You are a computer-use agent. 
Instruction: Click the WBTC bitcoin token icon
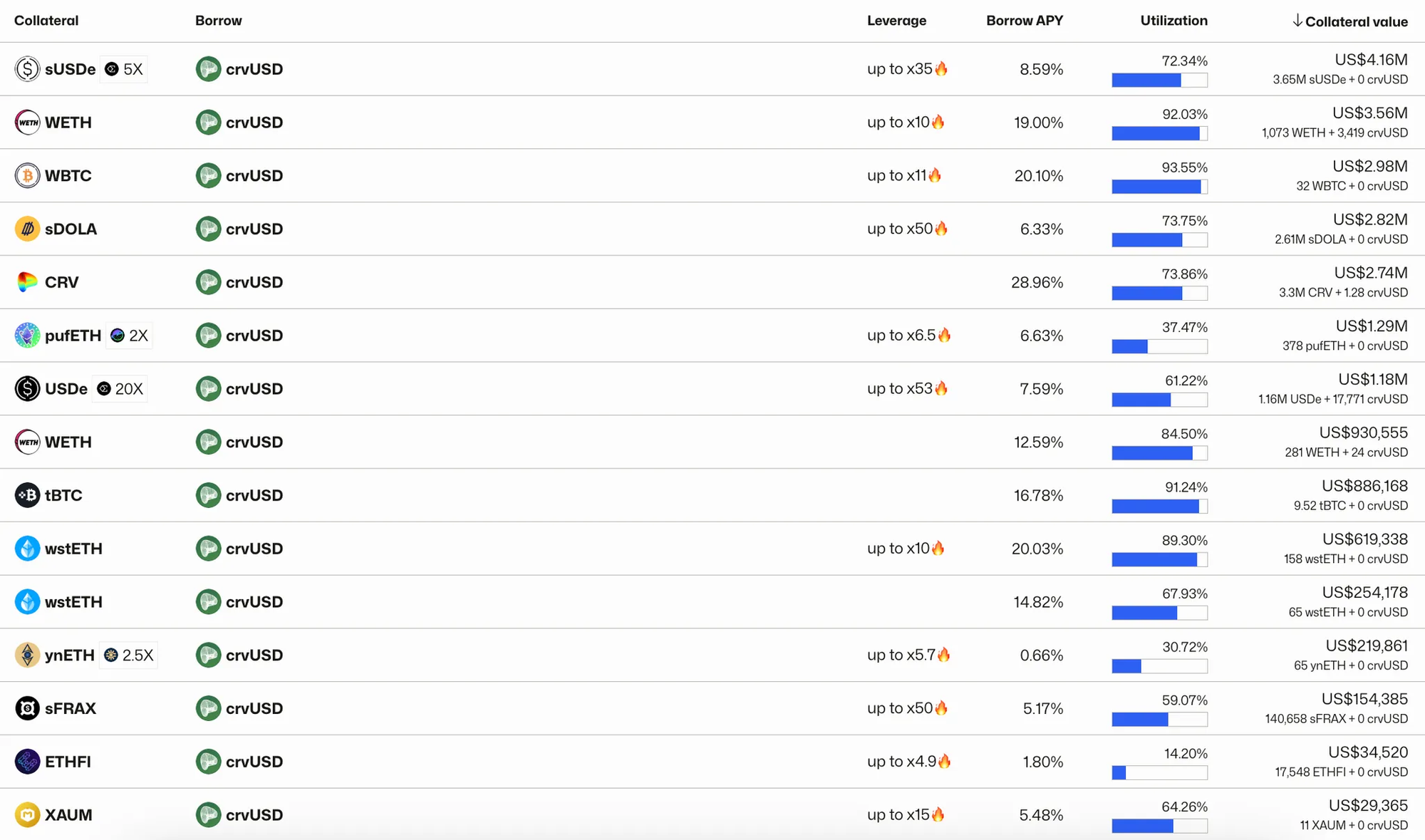click(27, 175)
